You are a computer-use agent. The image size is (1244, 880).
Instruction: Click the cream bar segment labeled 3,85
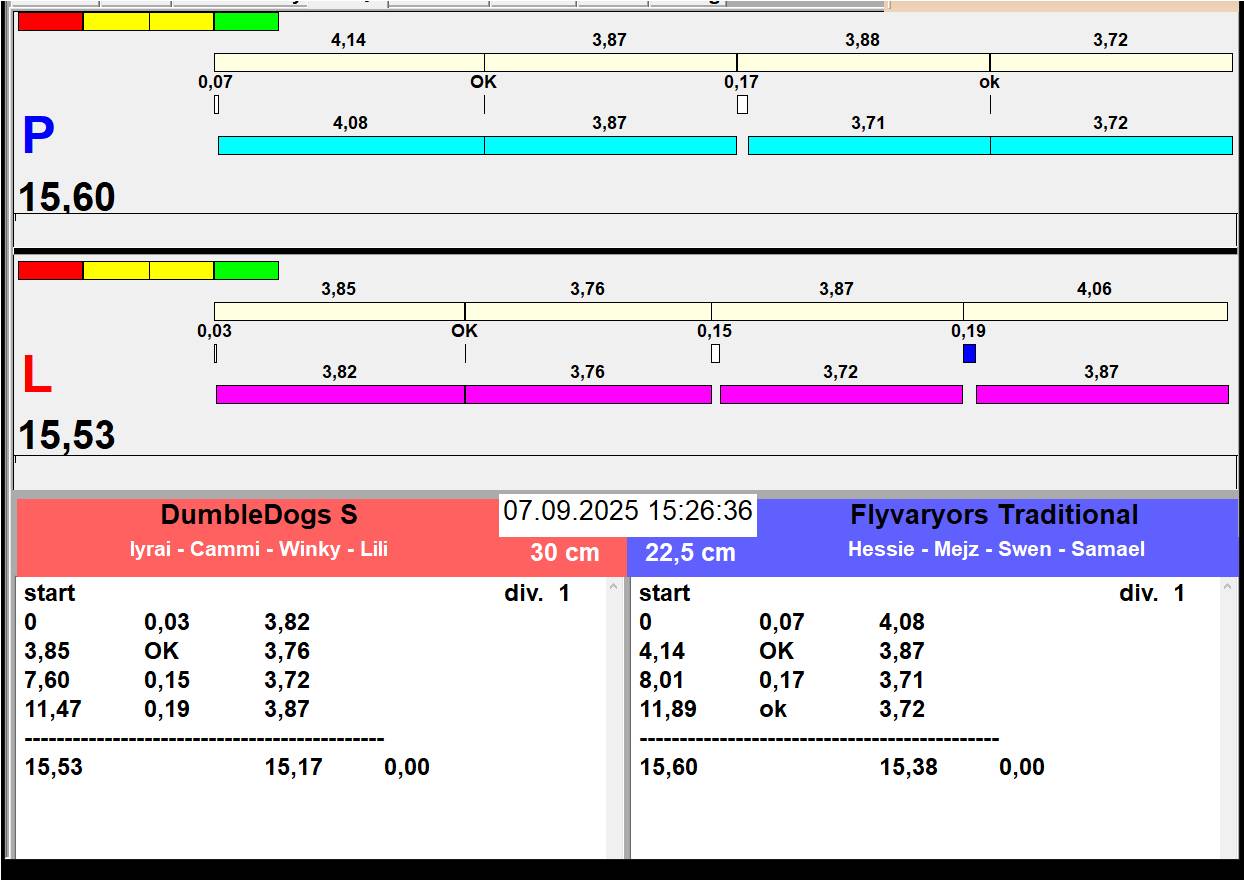[339, 311]
